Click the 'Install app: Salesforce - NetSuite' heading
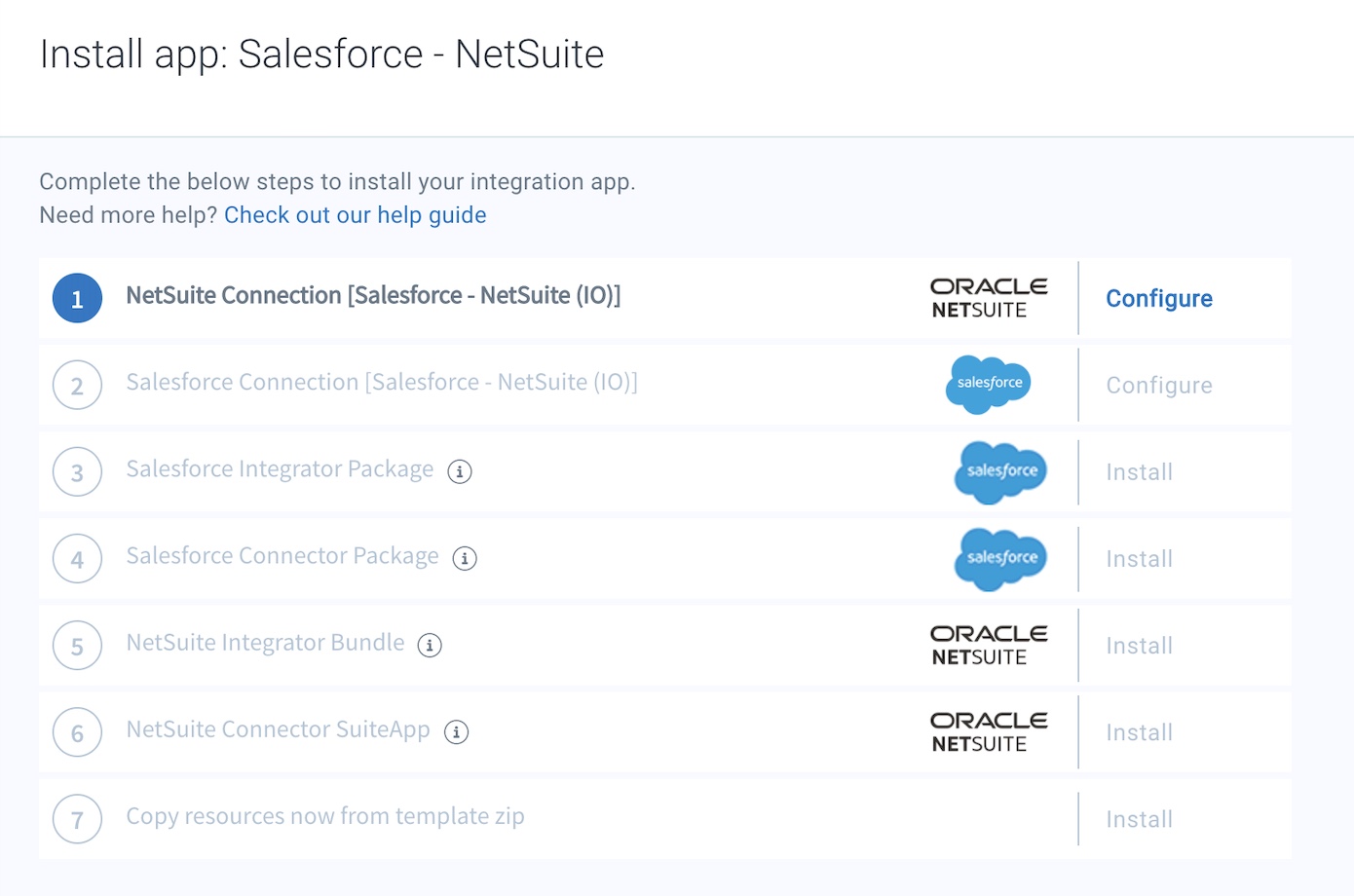This screenshot has height=896, width=1354. [x=321, y=55]
